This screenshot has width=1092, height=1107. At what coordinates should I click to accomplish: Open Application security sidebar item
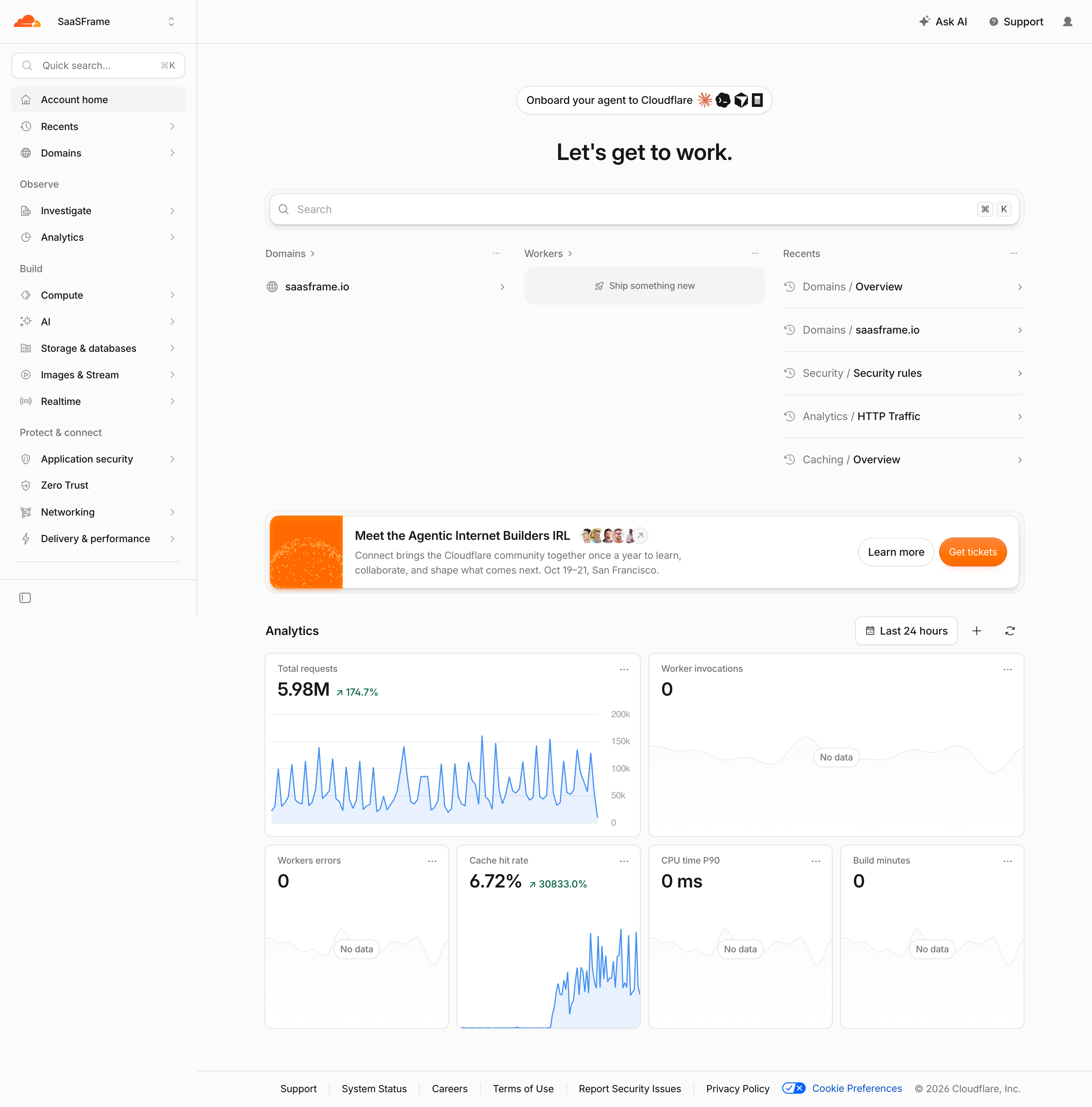pyautogui.click(x=98, y=459)
